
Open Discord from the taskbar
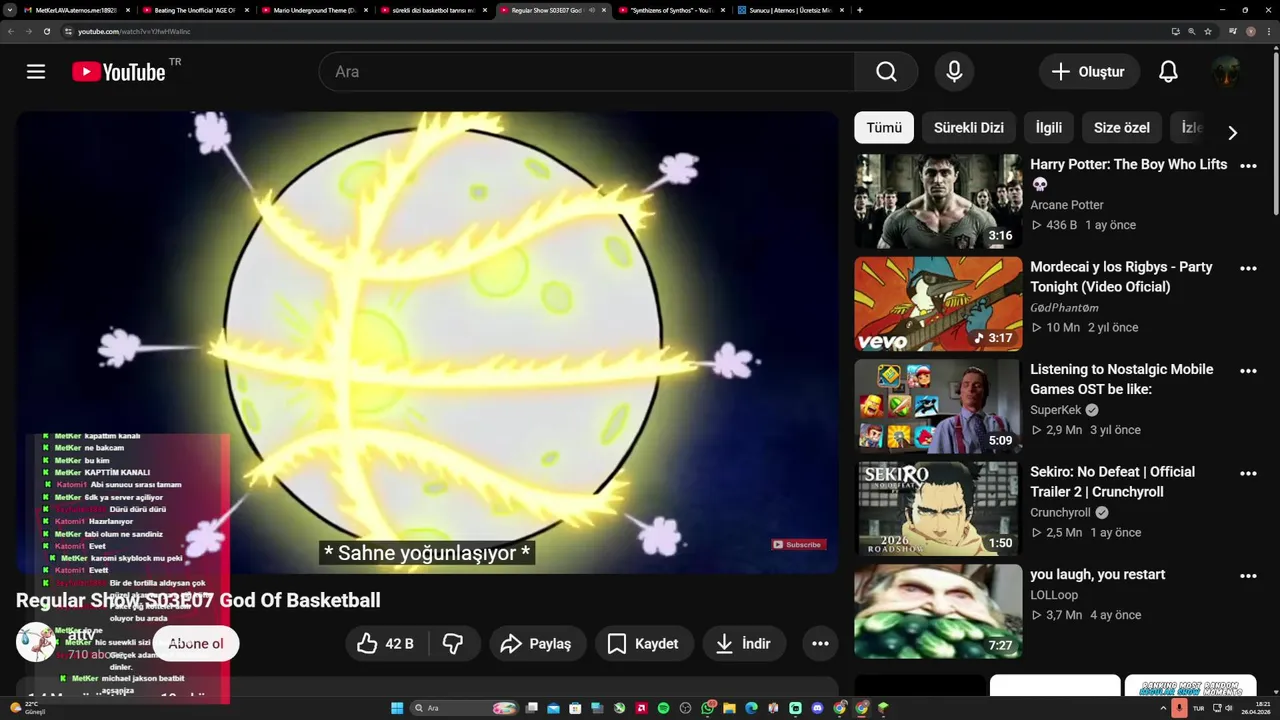click(x=817, y=708)
